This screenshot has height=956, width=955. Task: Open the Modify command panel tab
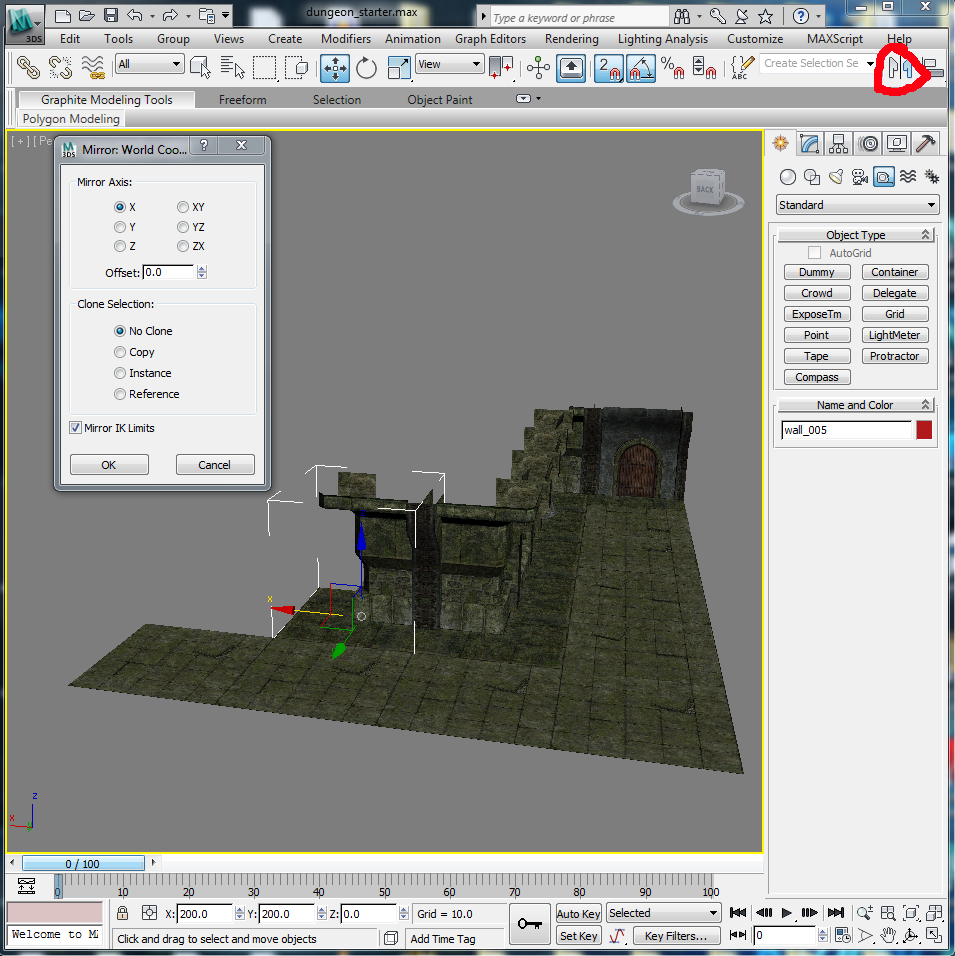click(810, 144)
